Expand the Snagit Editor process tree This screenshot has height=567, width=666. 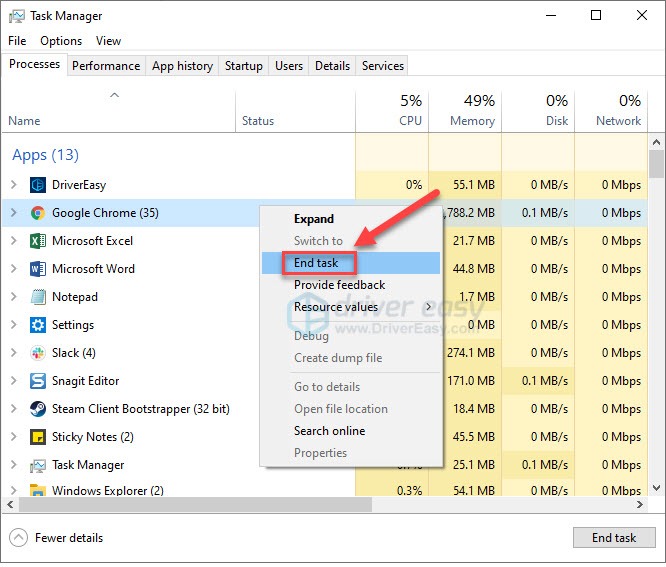click(x=13, y=381)
